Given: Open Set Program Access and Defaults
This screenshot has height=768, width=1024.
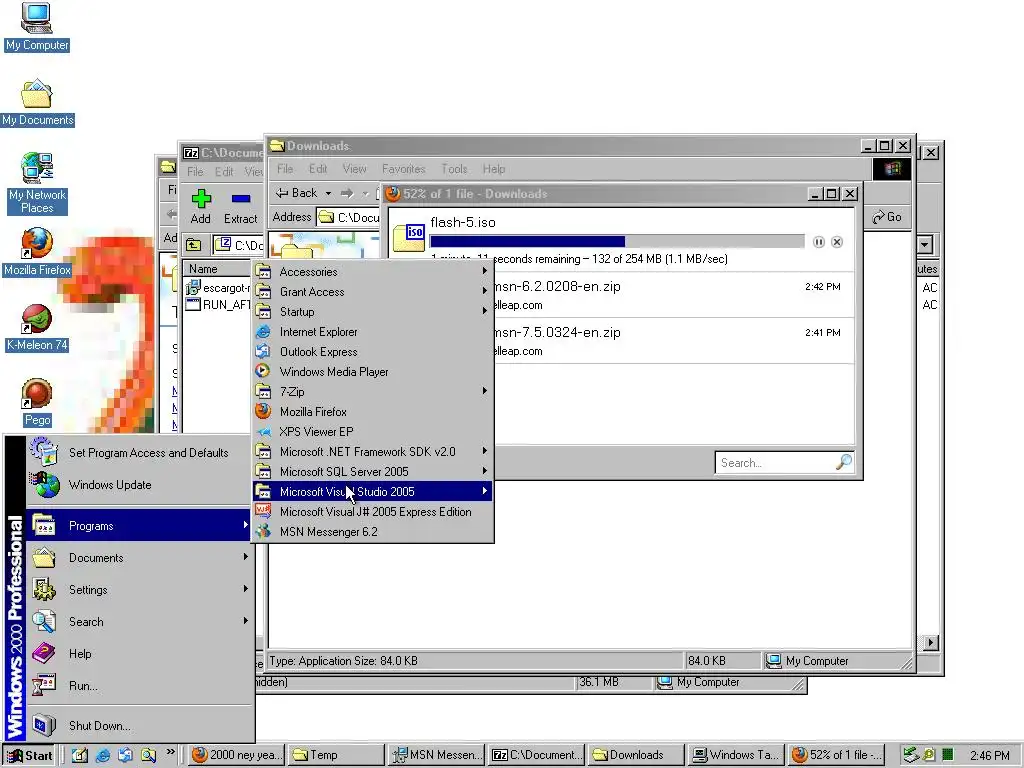Looking at the screenshot, I should coord(138,453).
